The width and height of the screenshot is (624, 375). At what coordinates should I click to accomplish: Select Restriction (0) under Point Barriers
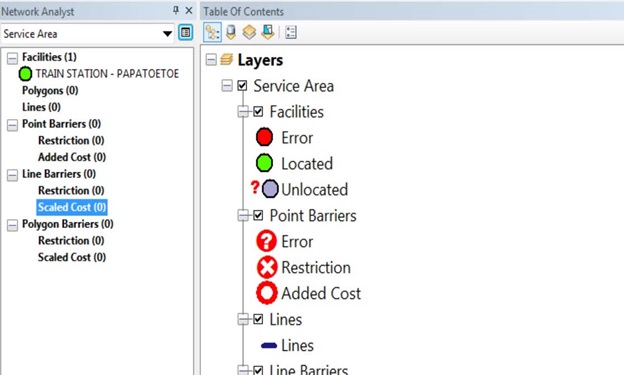coord(71,141)
